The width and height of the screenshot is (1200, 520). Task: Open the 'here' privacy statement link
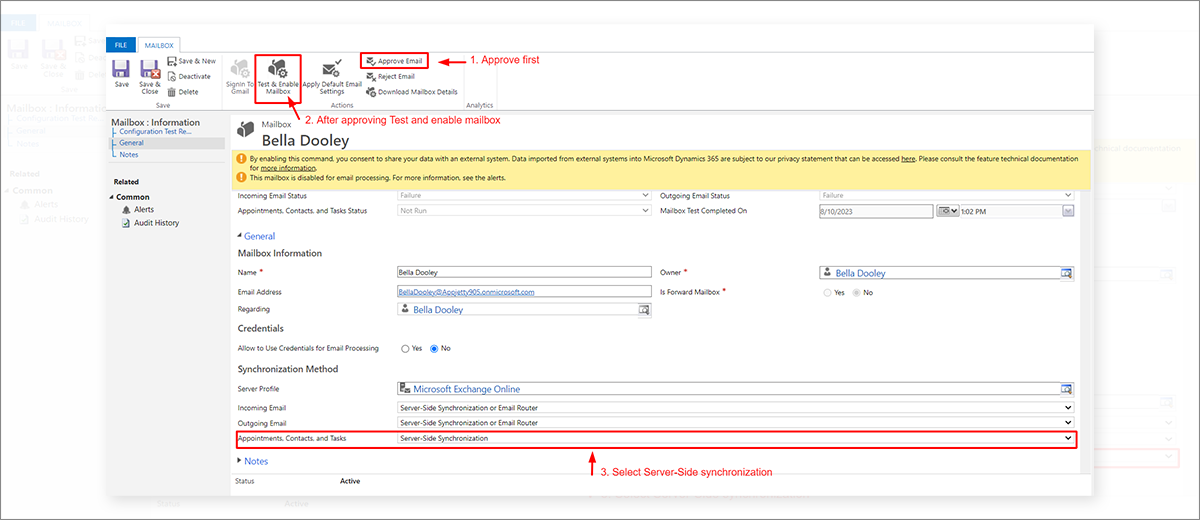(908, 159)
